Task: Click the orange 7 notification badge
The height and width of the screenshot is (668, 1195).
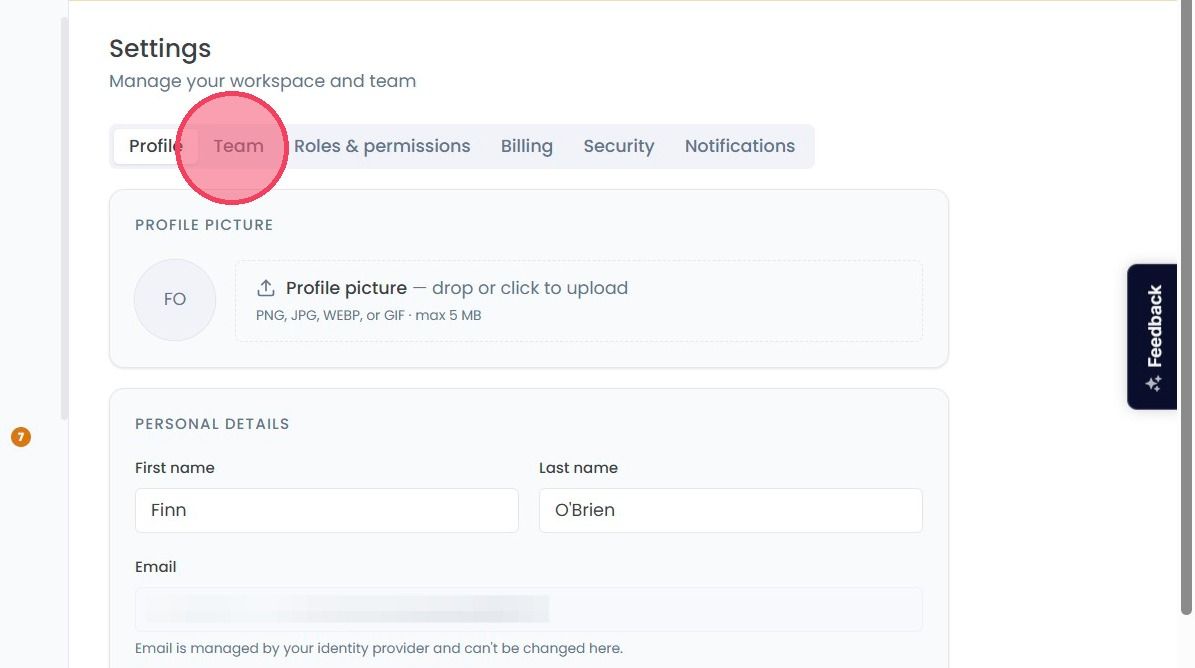Action: [x=21, y=437]
